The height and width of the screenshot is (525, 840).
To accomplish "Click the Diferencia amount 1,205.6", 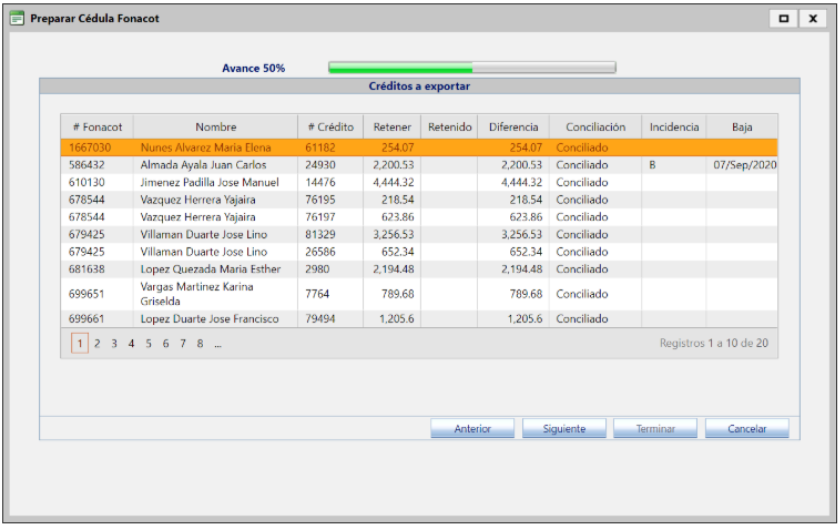I will point(525,319).
